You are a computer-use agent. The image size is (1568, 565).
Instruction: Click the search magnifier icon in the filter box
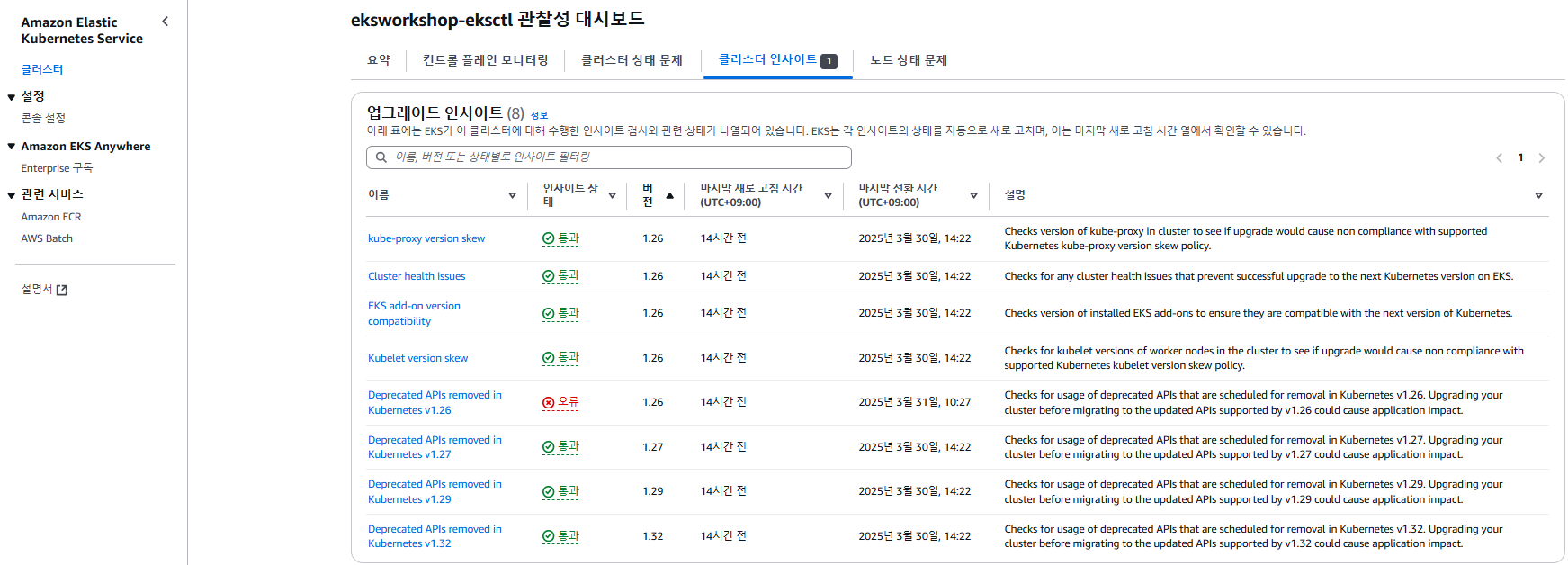click(x=381, y=157)
